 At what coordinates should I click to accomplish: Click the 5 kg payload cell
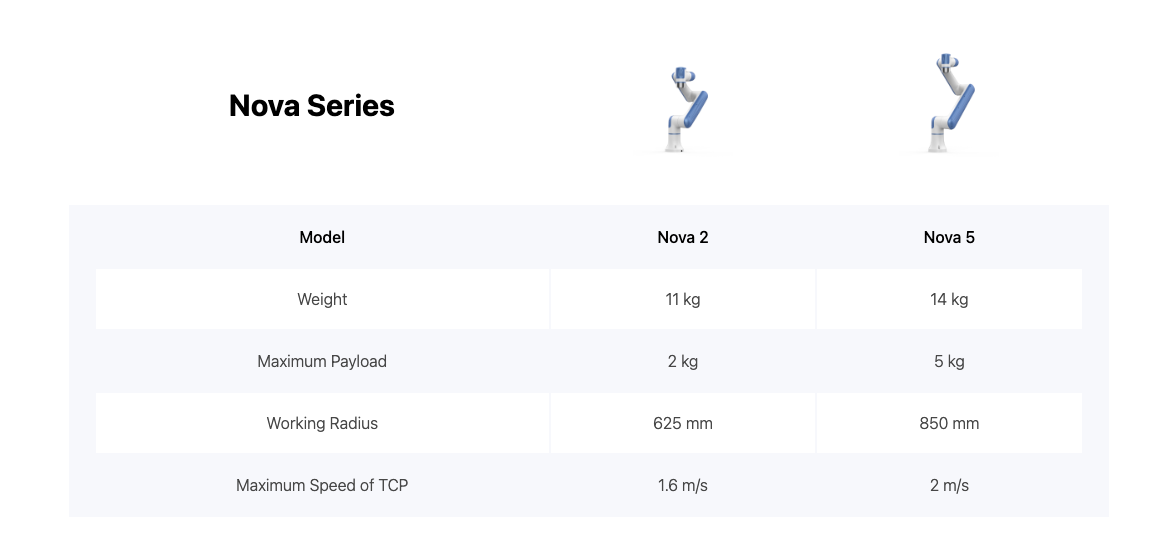click(949, 361)
